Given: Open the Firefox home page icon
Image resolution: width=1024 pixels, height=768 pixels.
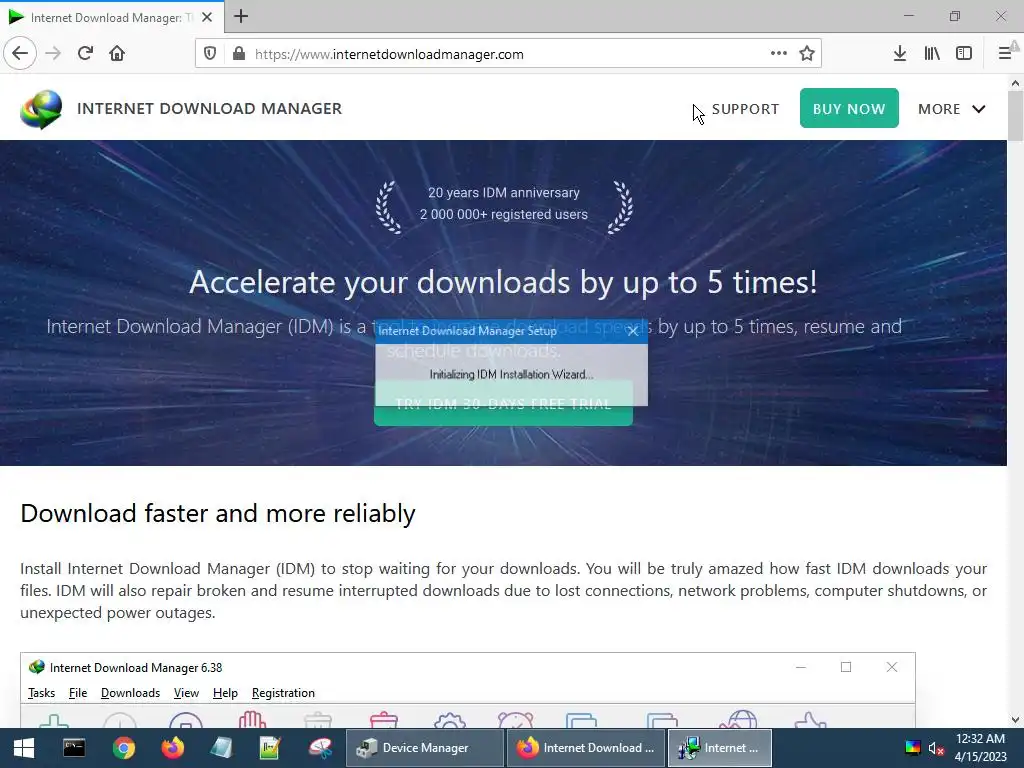Looking at the screenshot, I should click(117, 54).
